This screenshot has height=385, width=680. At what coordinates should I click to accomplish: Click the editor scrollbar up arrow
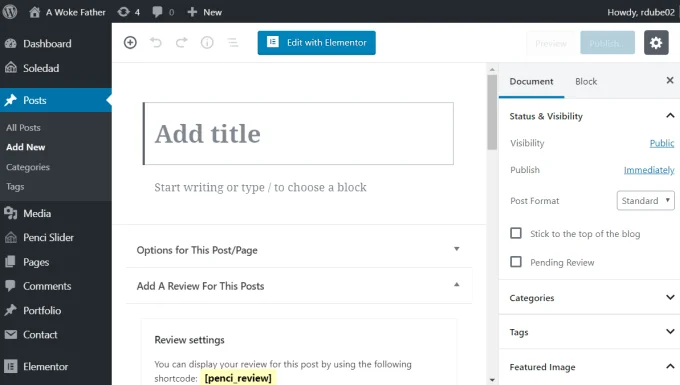492,69
